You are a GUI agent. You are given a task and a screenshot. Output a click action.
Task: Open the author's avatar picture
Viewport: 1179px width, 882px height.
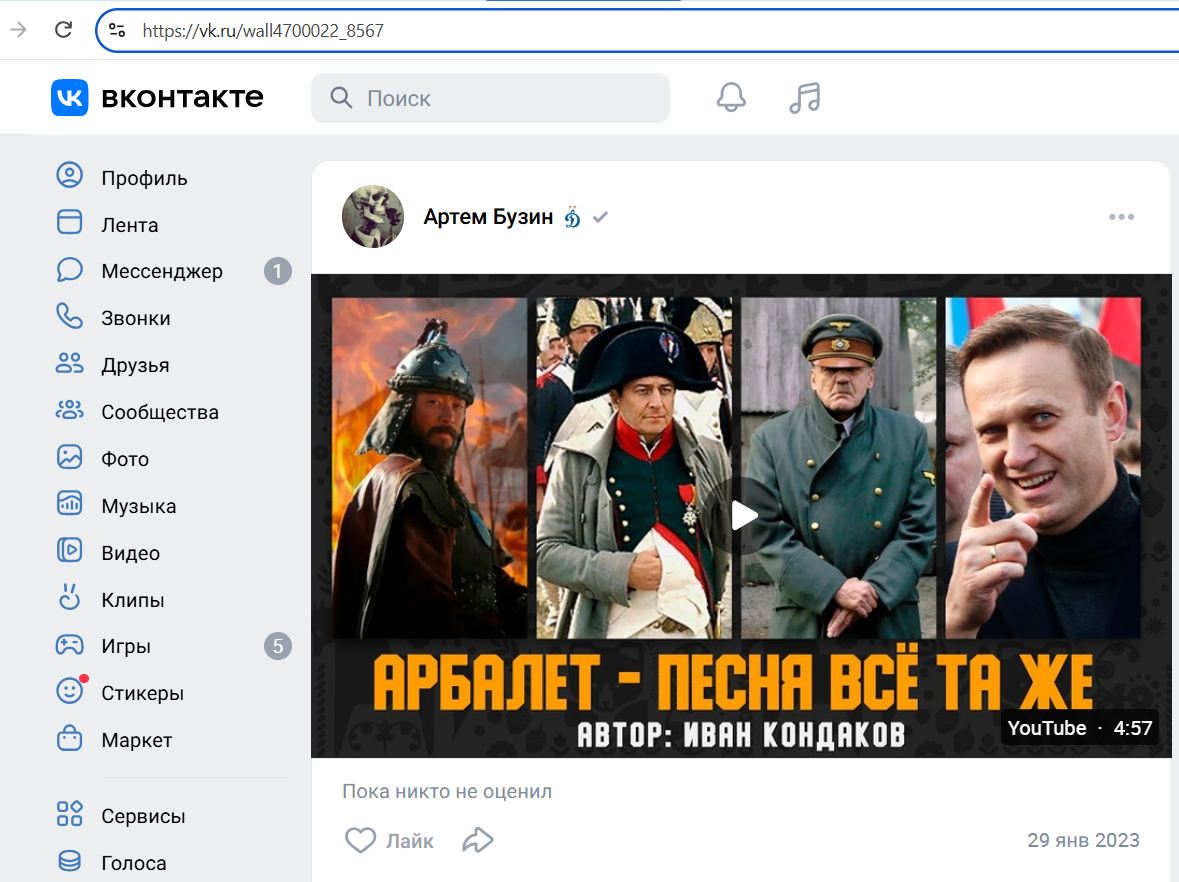[373, 217]
